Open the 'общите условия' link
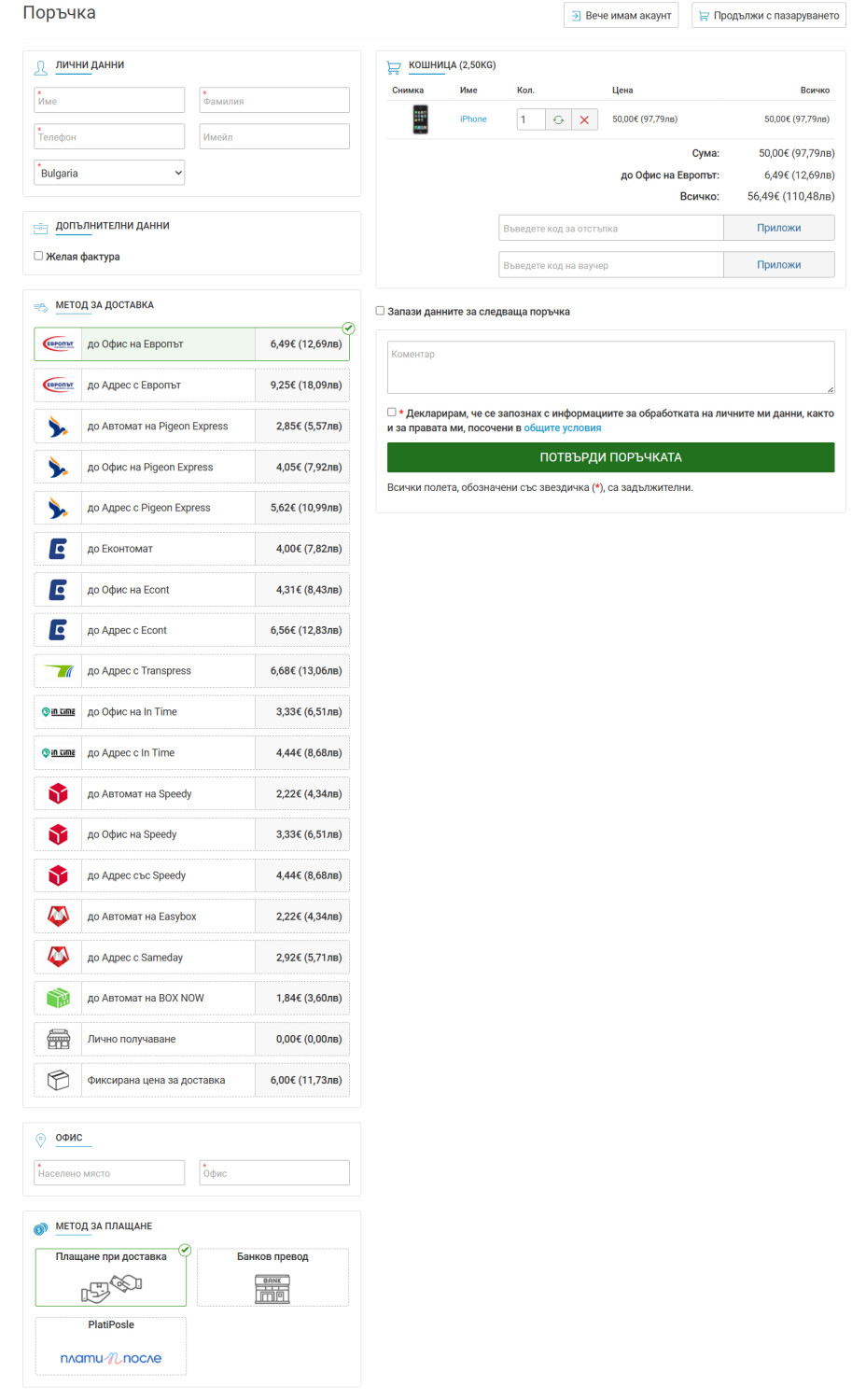This screenshot has width=866, height=1400. click(x=563, y=428)
